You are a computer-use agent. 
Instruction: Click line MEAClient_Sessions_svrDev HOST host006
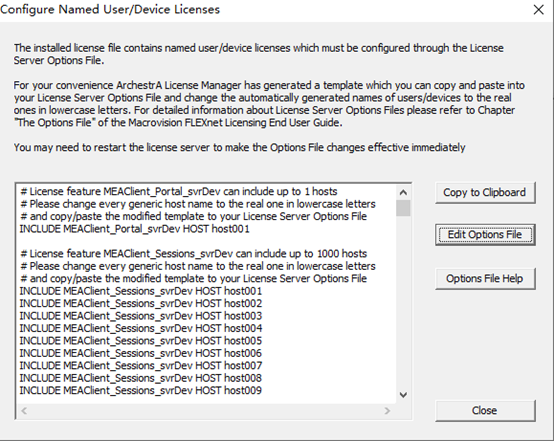pyautogui.click(x=141, y=353)
